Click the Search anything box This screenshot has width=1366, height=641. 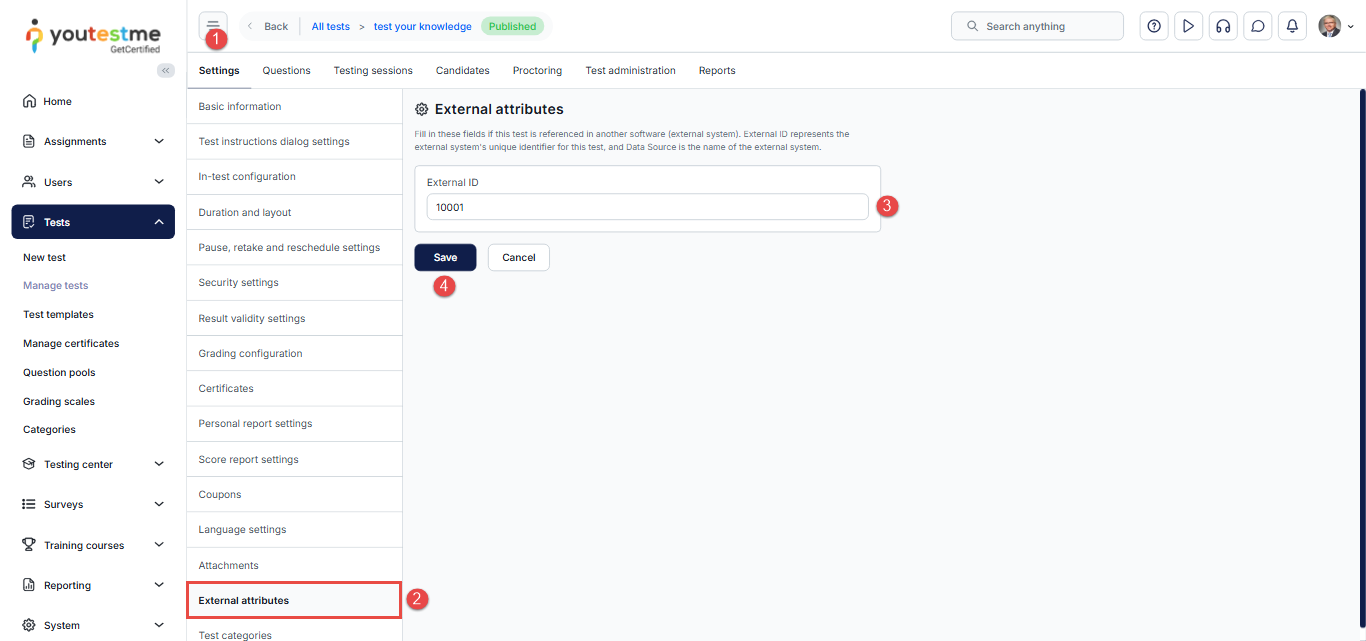tap(1037, 26)
